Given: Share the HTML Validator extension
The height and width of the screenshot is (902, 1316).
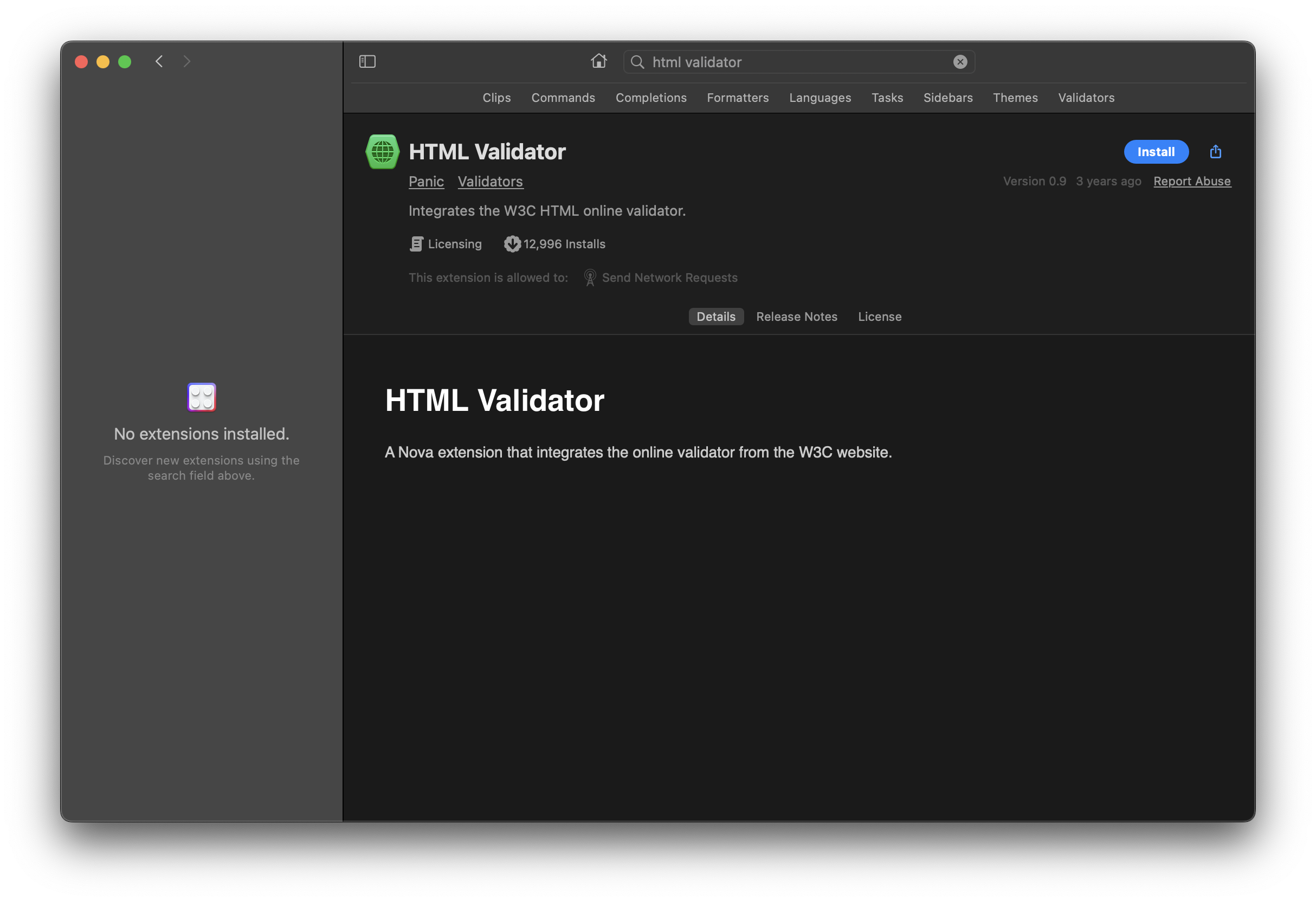Looking at the screenshot, I should tap(1215, 151).
